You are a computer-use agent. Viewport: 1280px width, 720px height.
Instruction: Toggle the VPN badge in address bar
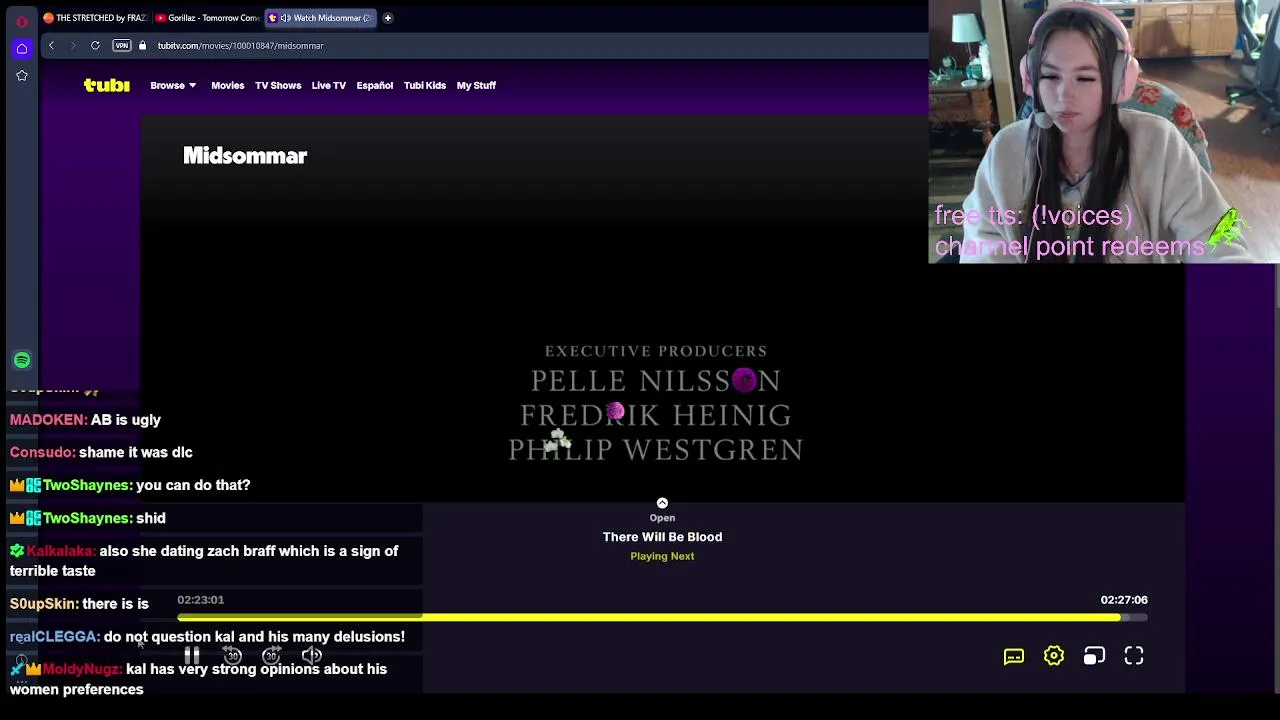coord(122,45)
